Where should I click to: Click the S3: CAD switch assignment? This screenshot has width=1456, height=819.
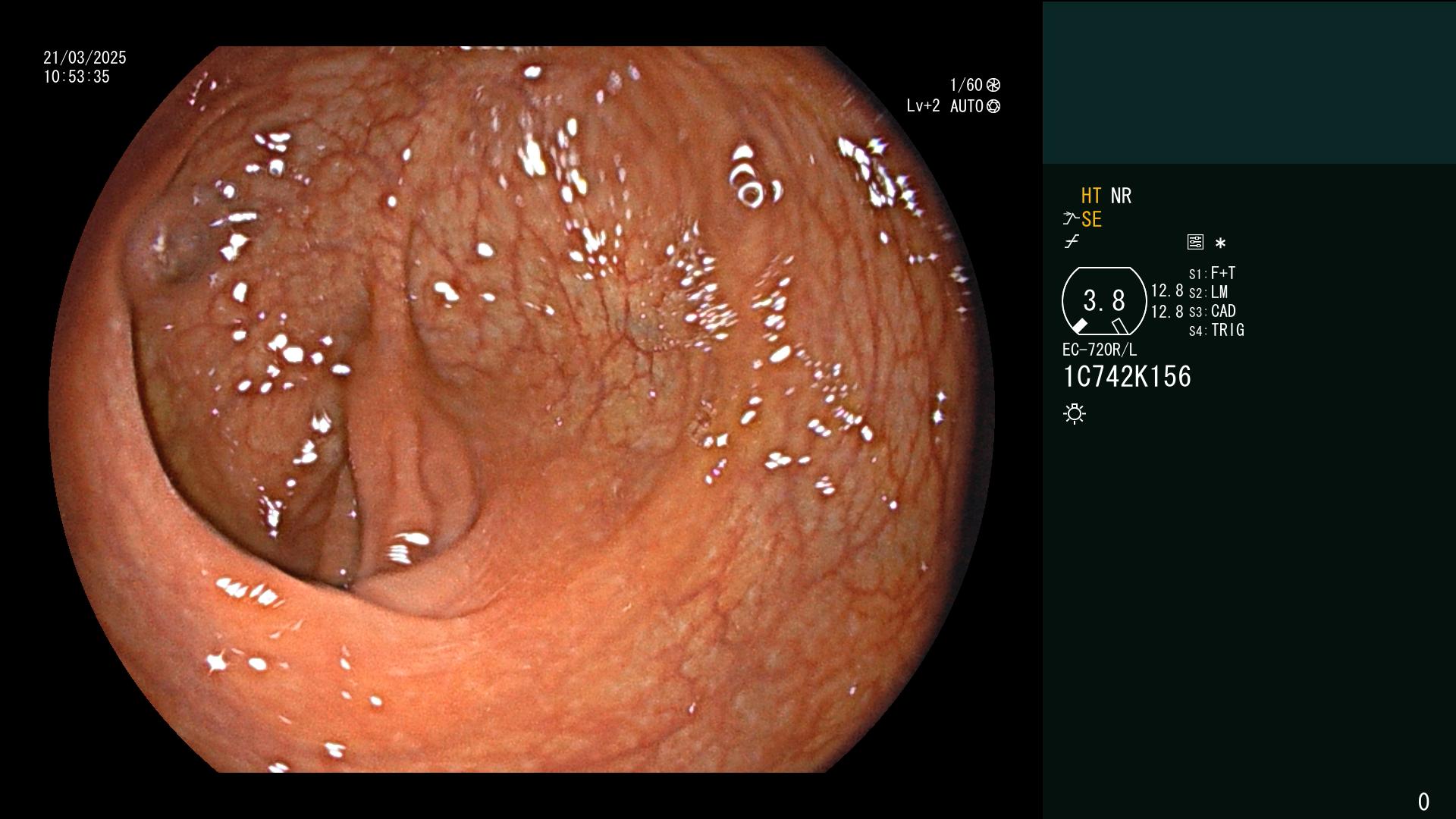(x=1212, y=311)
